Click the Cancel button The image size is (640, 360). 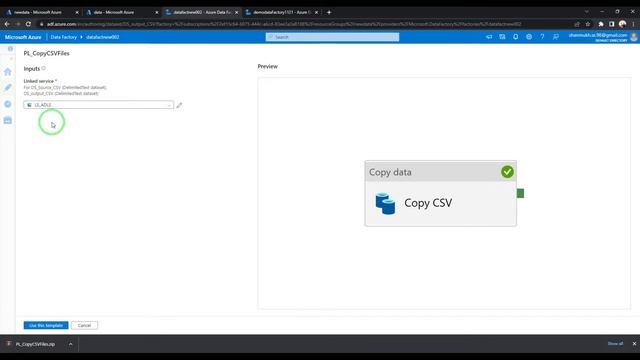click(x=84, y=325)
